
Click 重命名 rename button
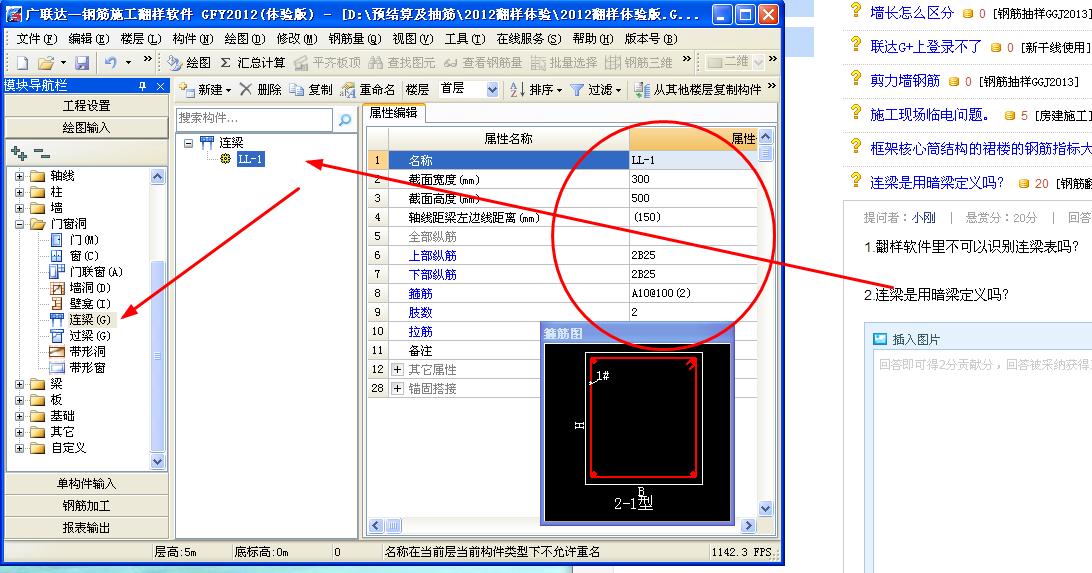pyautogui.click(x=368, y=89)
